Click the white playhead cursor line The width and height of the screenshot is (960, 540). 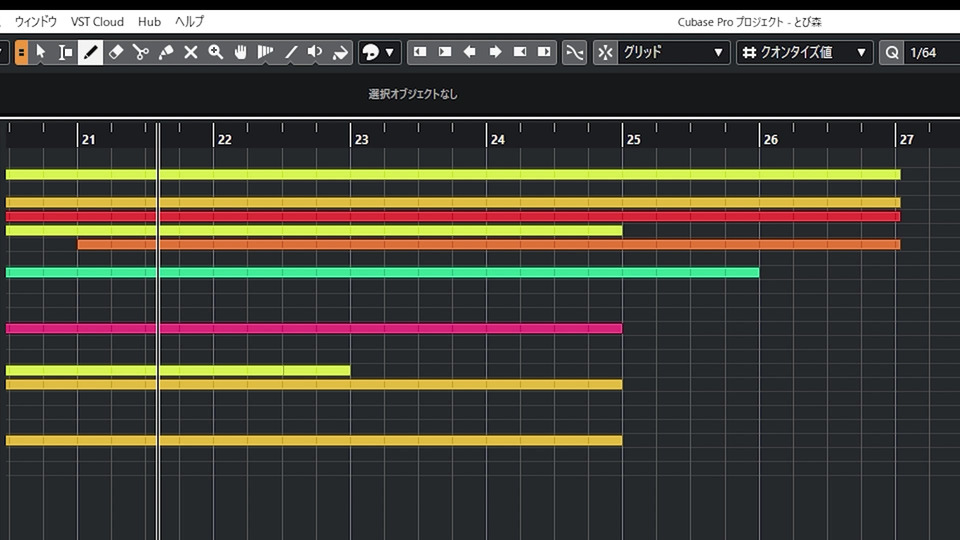[x=158, y=331]
